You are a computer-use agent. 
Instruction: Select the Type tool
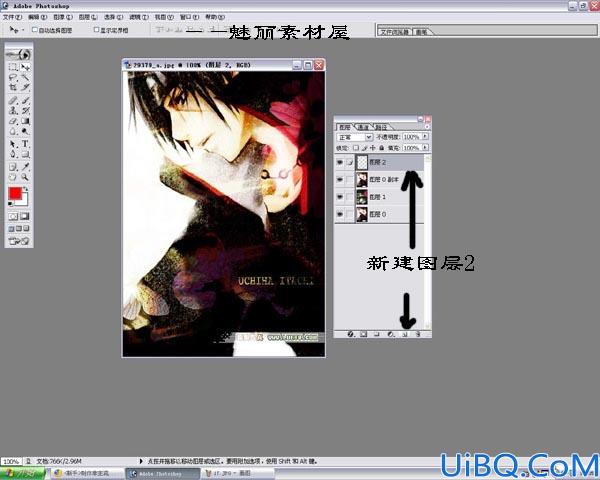point(25,144)
